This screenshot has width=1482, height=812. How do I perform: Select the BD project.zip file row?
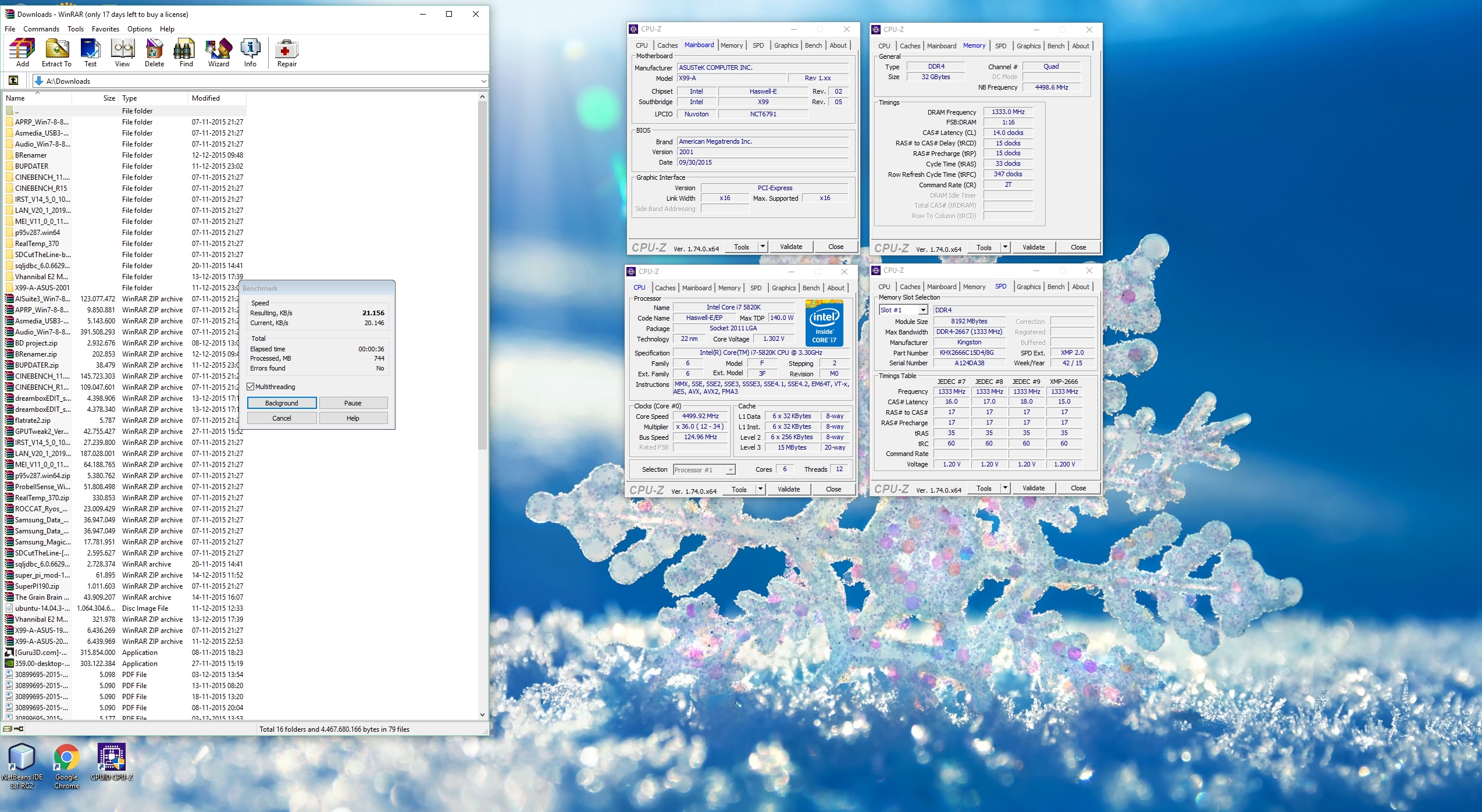125,343
